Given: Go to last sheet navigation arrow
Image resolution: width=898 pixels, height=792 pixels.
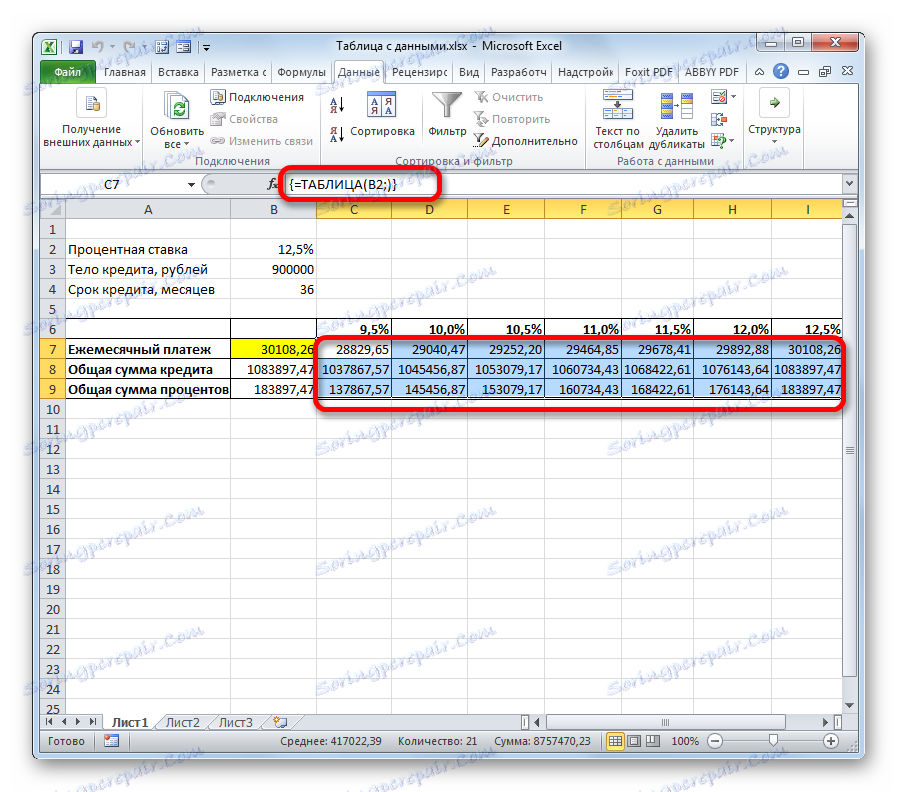Looking at the screenshot, I should (92, 722).
